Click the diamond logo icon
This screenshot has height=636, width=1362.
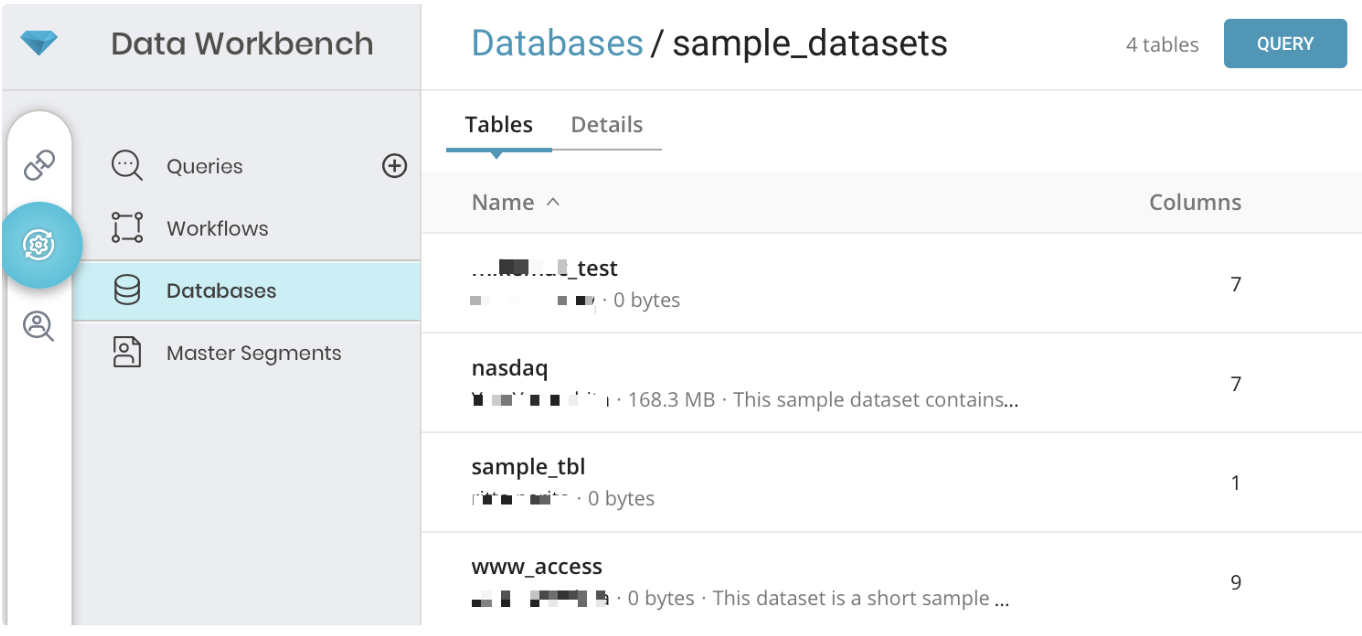click(x=39, y=43)
